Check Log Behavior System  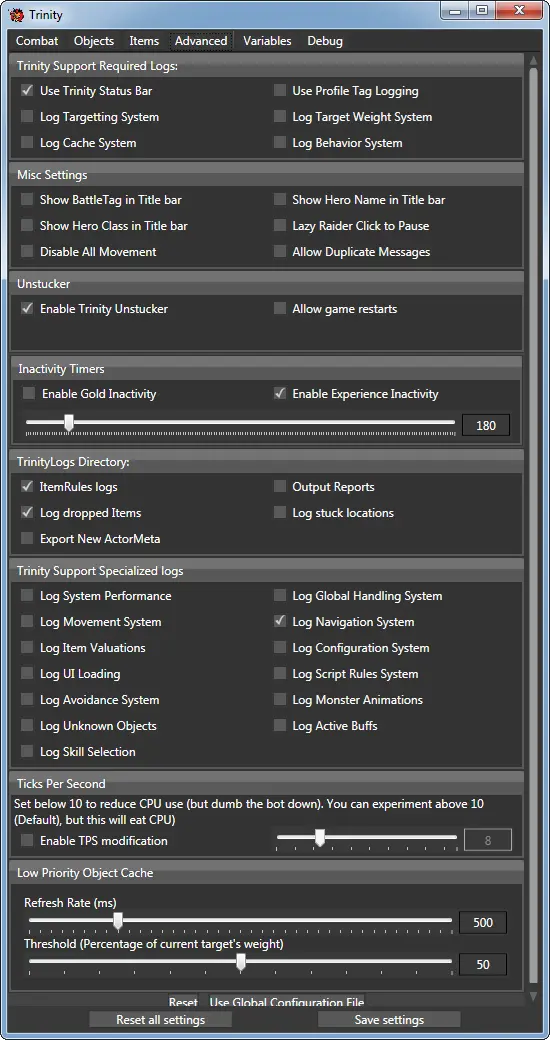pyautogui.click(x=280, y=143)
